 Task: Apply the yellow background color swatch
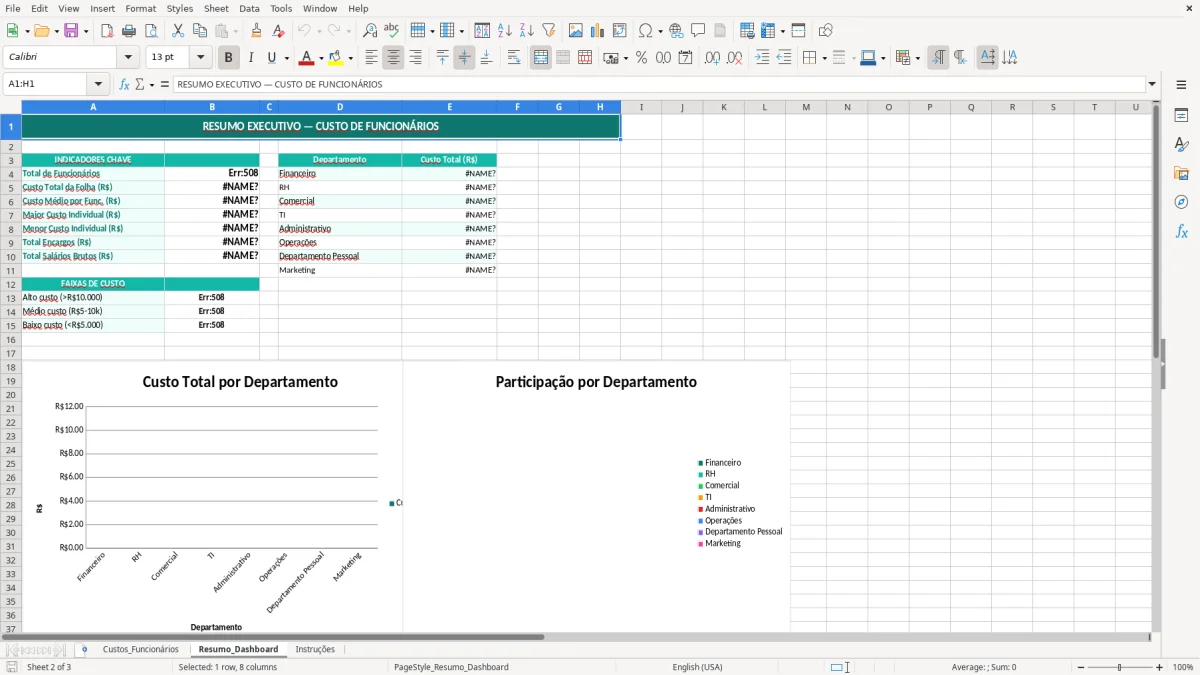tap(336, 58)
